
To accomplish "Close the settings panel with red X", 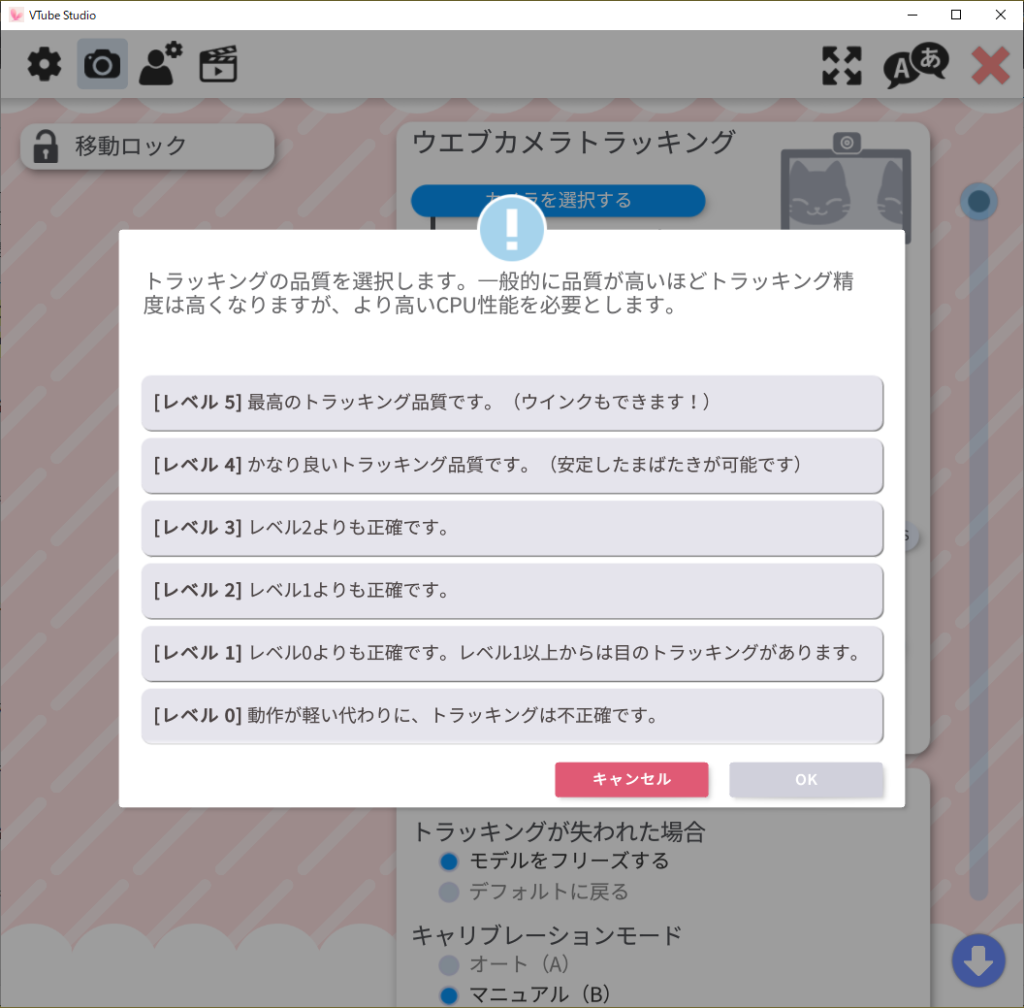I will point(991,65).
